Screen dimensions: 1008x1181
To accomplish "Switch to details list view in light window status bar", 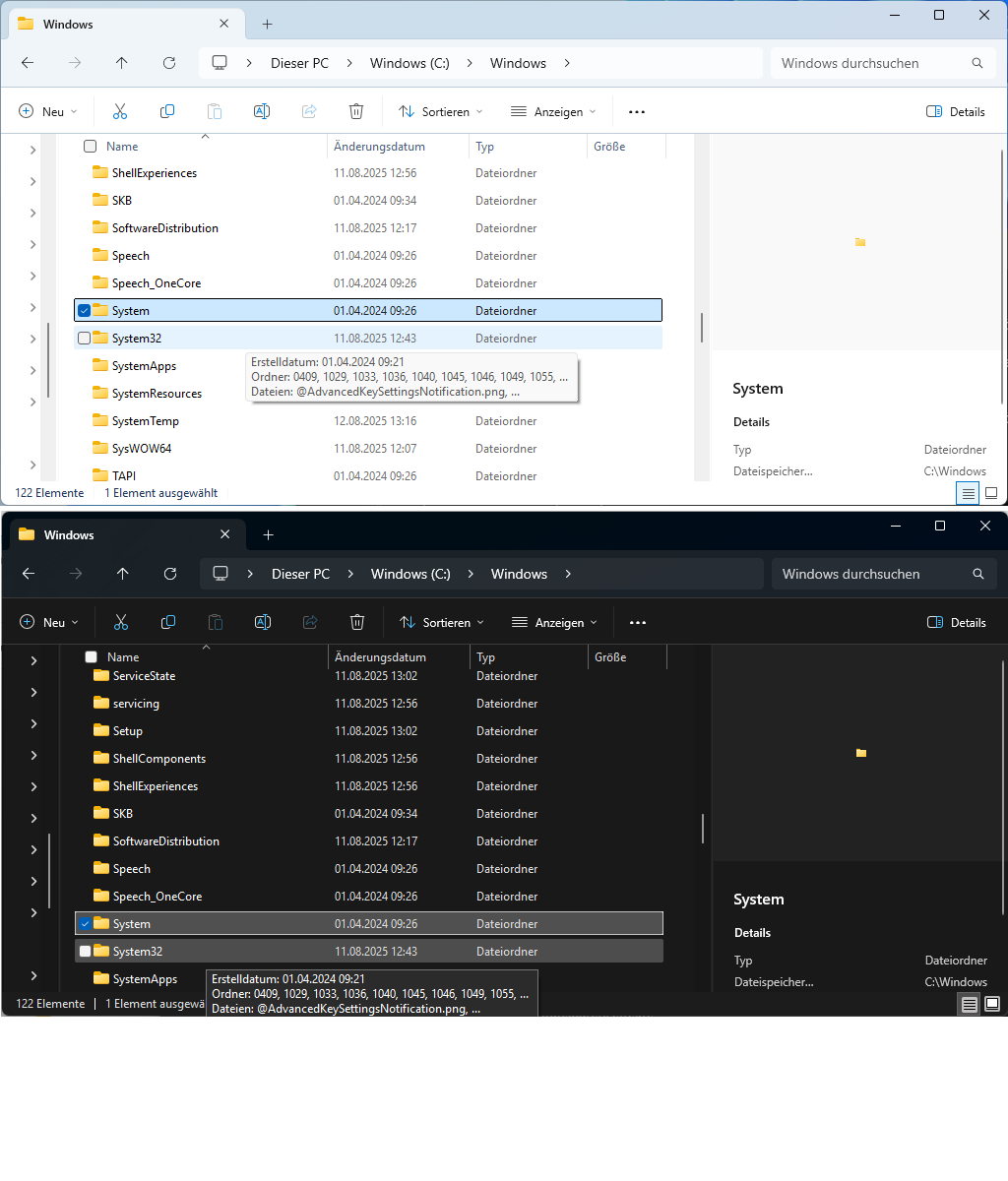I will coord(970,493).
